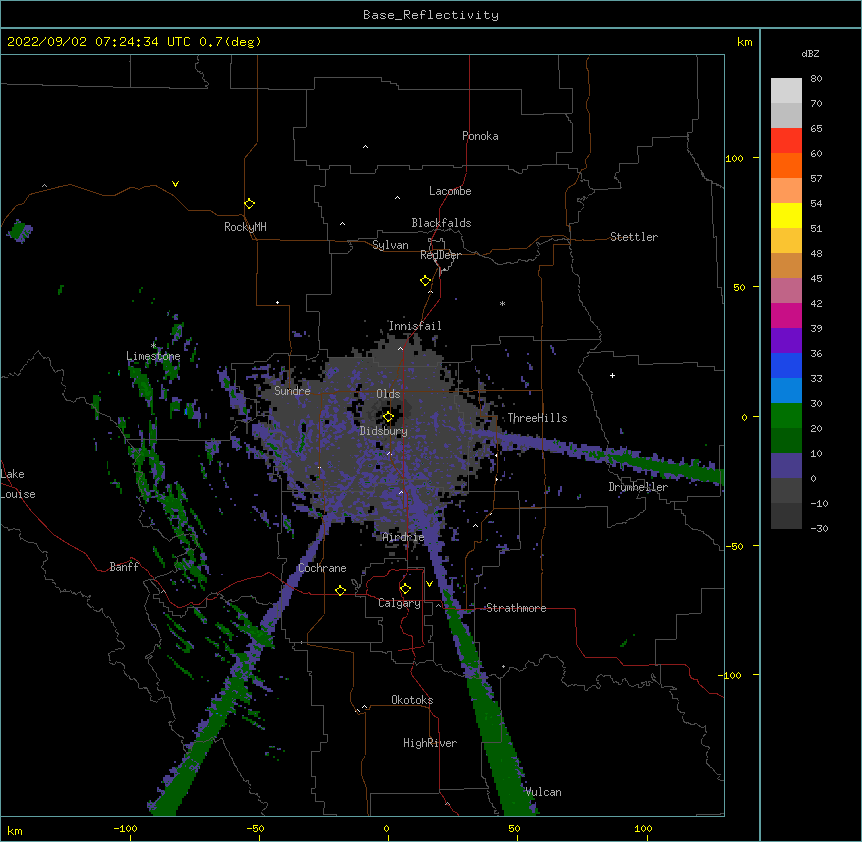Click the dBZ legend heading

click(x=810, y=54)
